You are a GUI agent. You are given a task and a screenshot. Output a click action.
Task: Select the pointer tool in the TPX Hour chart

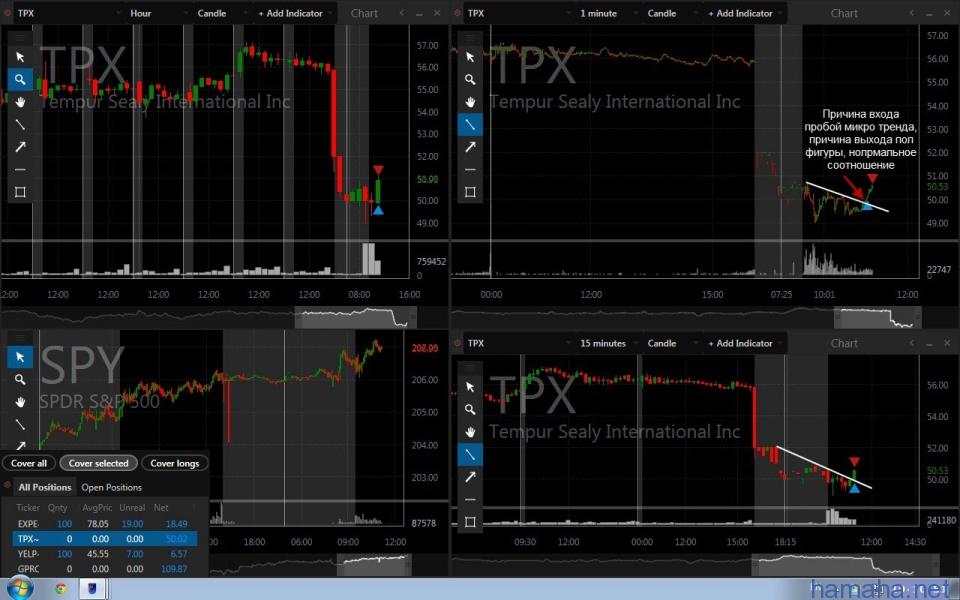point(20,57)
